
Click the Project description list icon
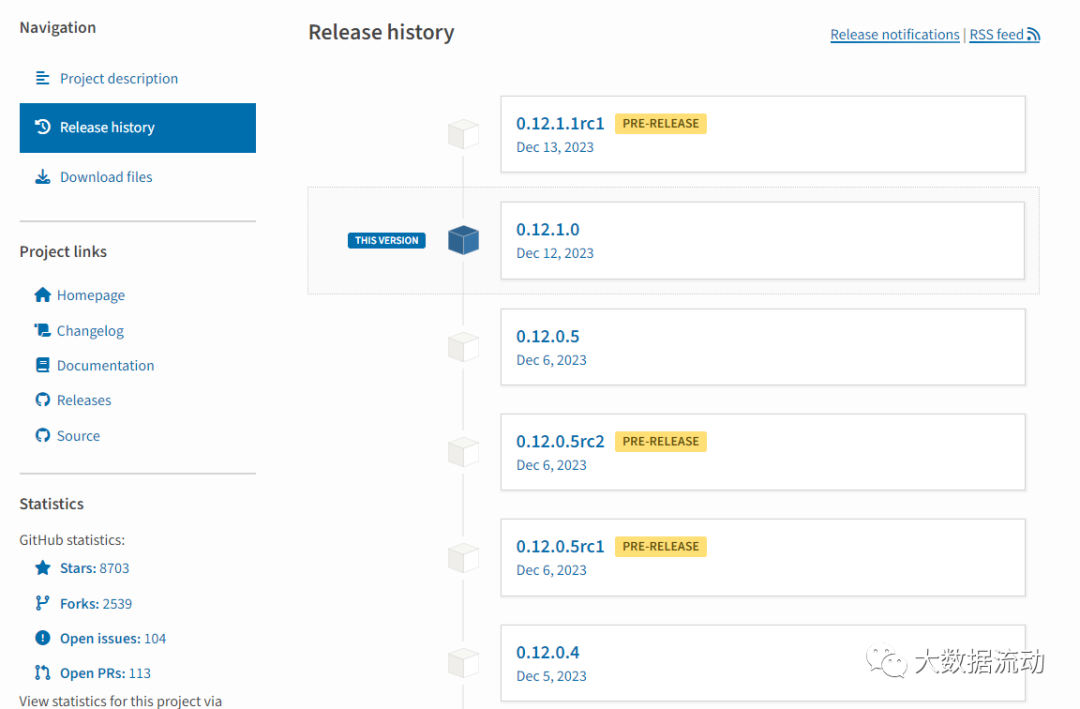pyautogui.click(x=41, y=78)
